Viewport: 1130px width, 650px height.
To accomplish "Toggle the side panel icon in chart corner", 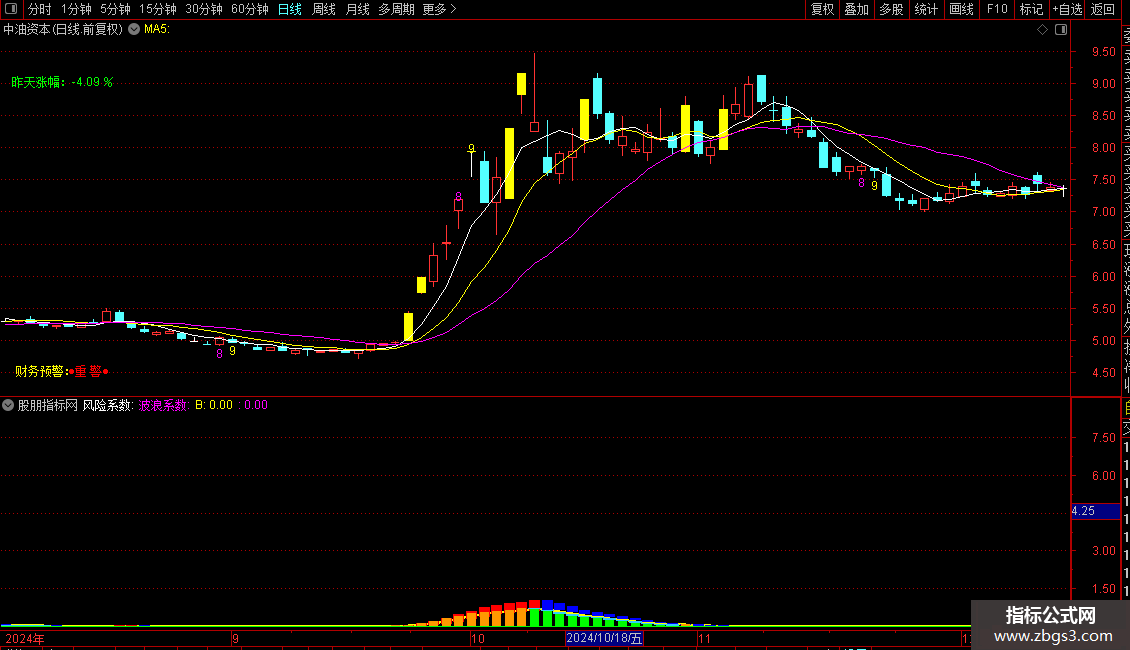I will pos(1061,30).
